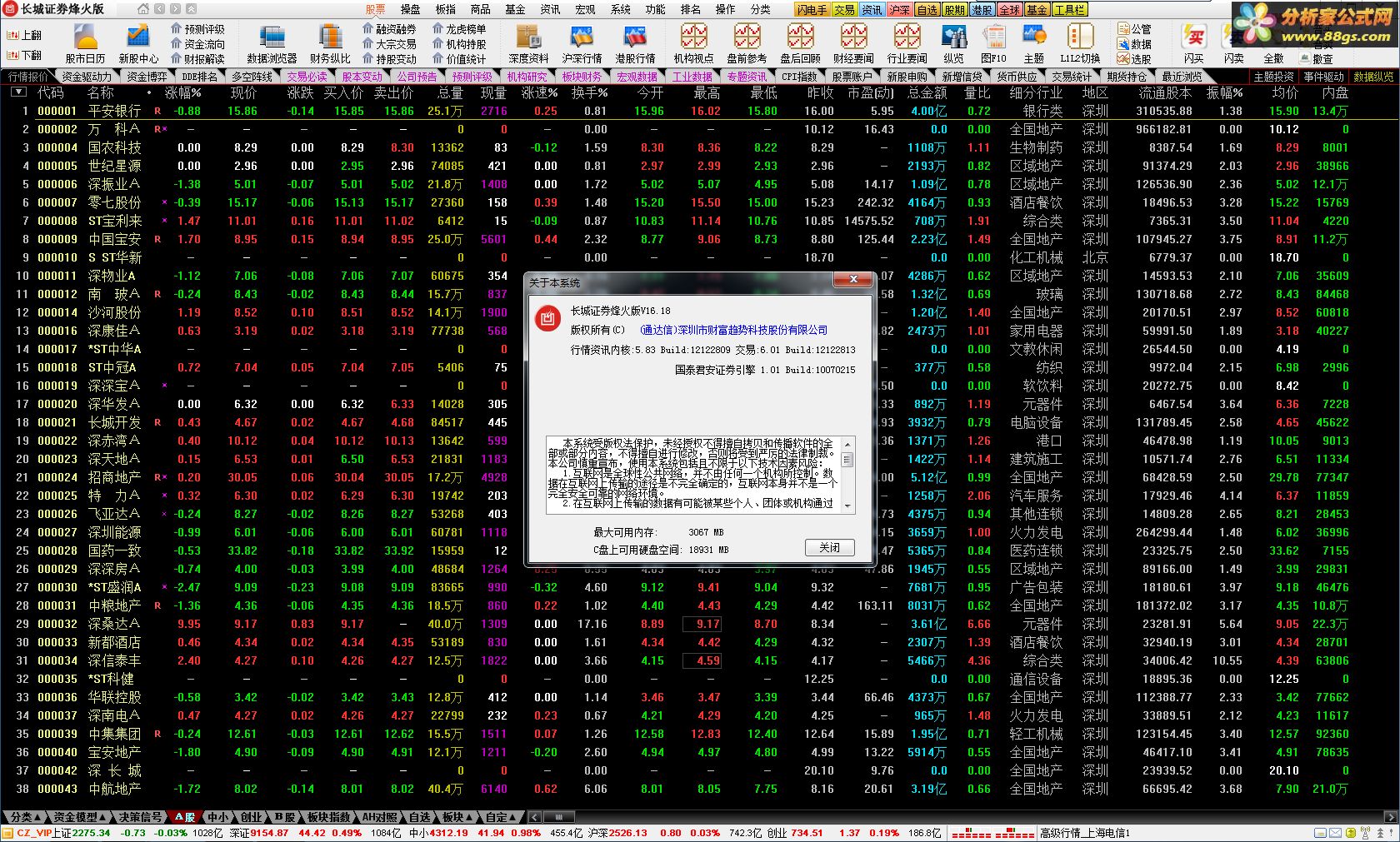Open 盘前参考 pre-market reference icon
The height and width of the screenshot is (842, 1400).
click(x=747, y=42)
